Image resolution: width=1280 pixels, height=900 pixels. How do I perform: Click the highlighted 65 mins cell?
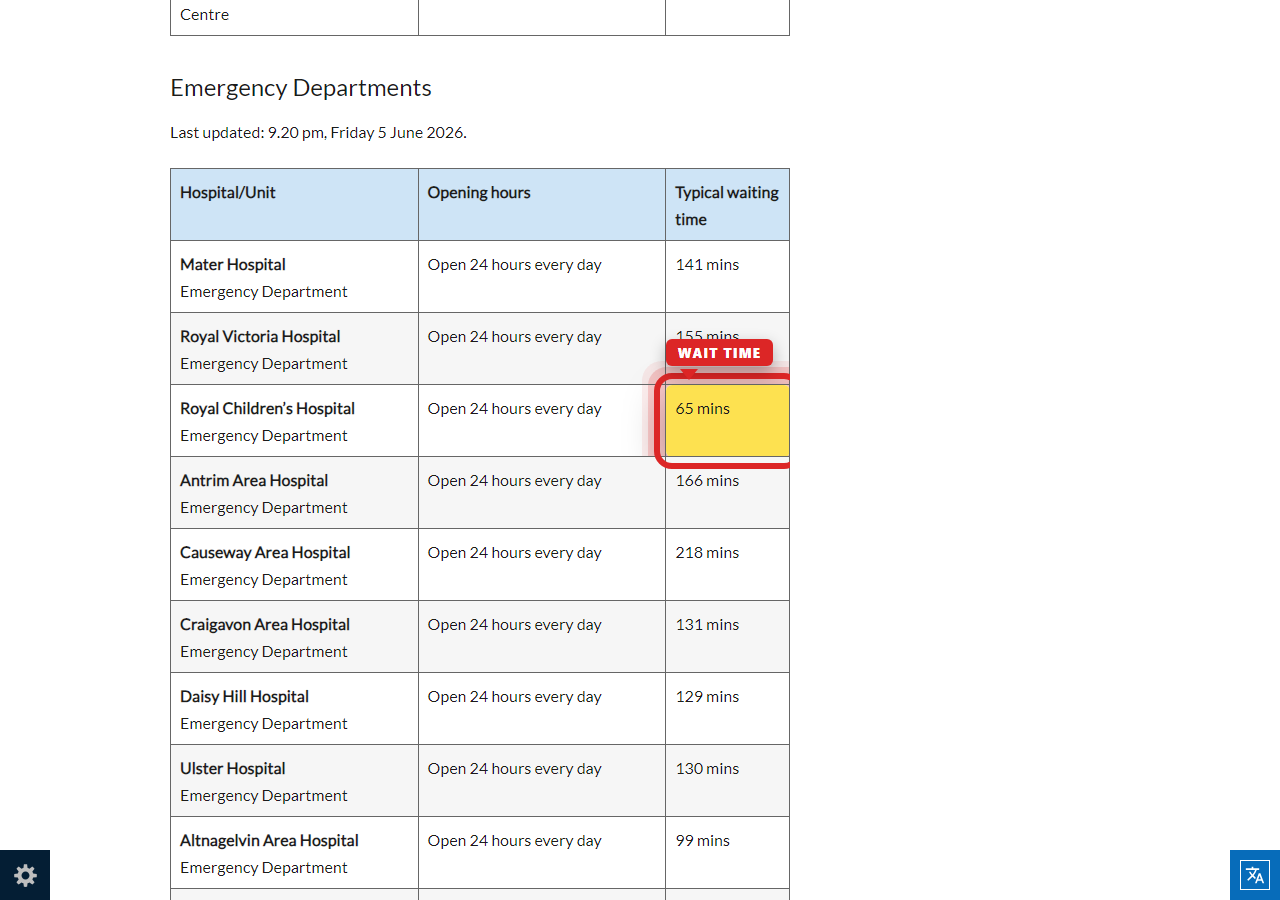[727, 420]
